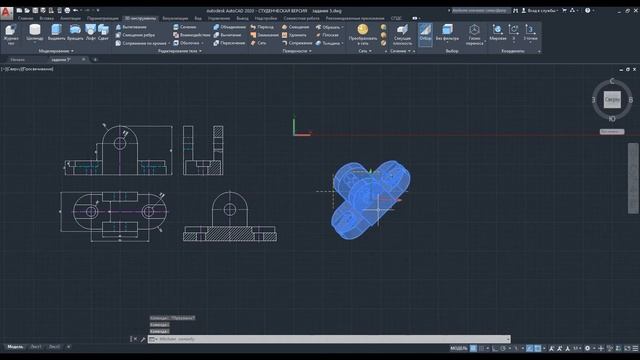Expand the Сеть panel title
This screenshot has width=640, height=360.
click(x=365, y=51)
